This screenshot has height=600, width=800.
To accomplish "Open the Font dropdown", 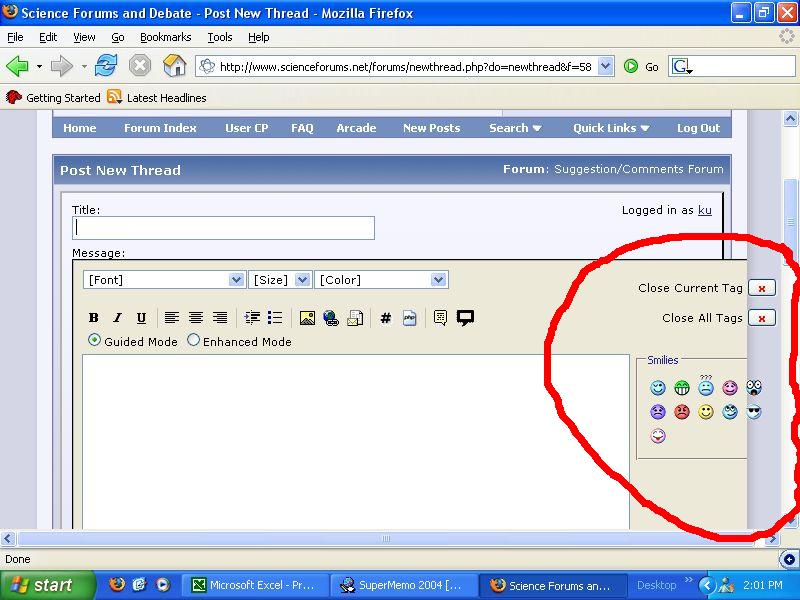I will pos(164,280).
